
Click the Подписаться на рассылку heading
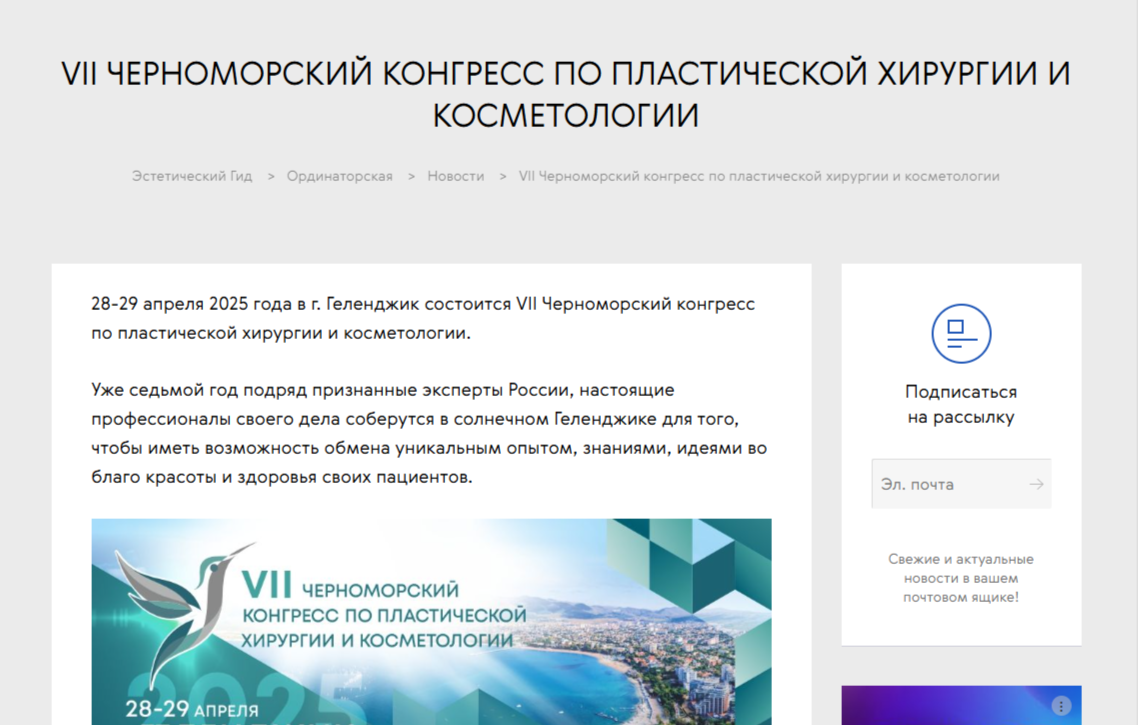point(961,404)
